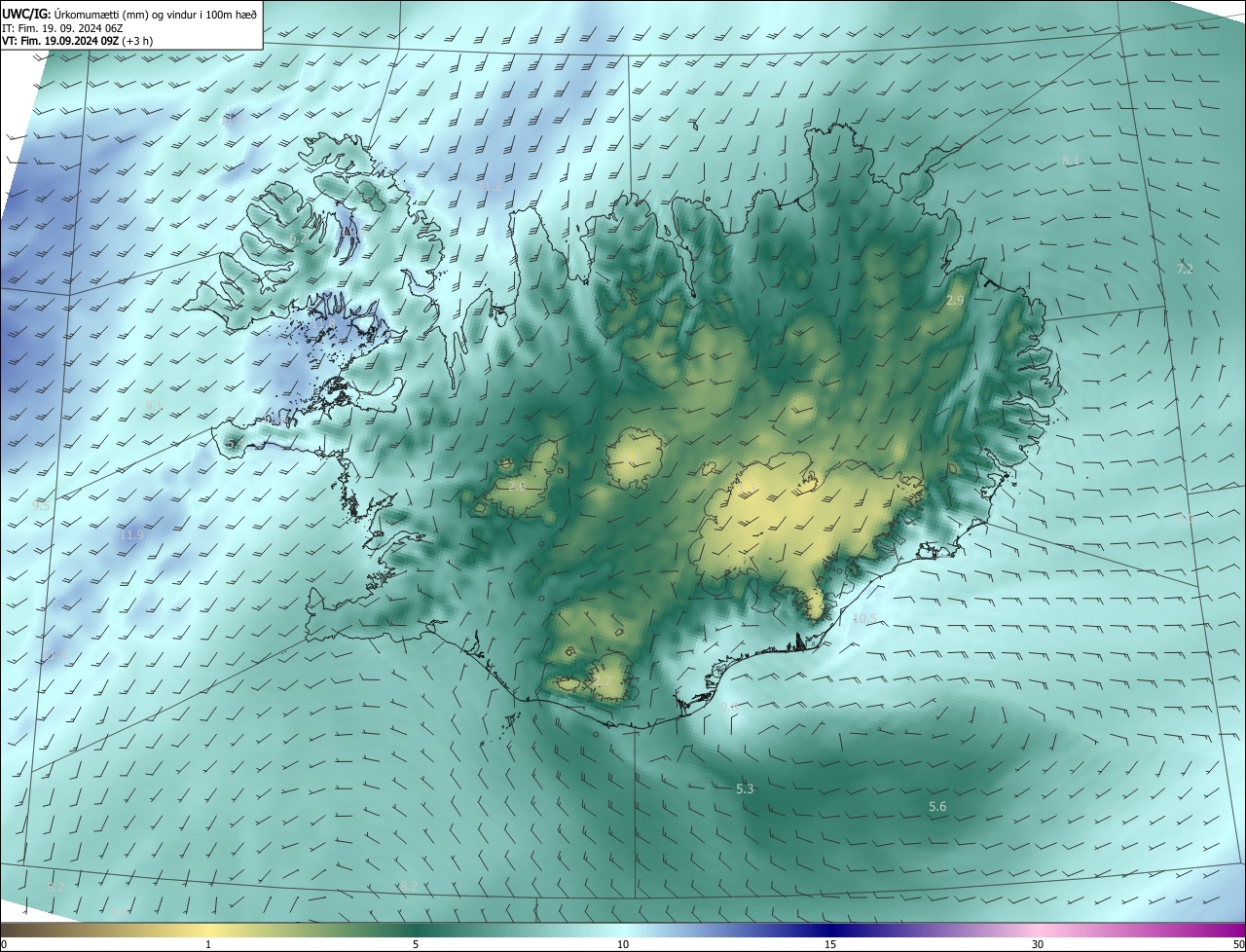
Task: Click the 10.5 value off the southeast coast
Action: click(864, 618)
